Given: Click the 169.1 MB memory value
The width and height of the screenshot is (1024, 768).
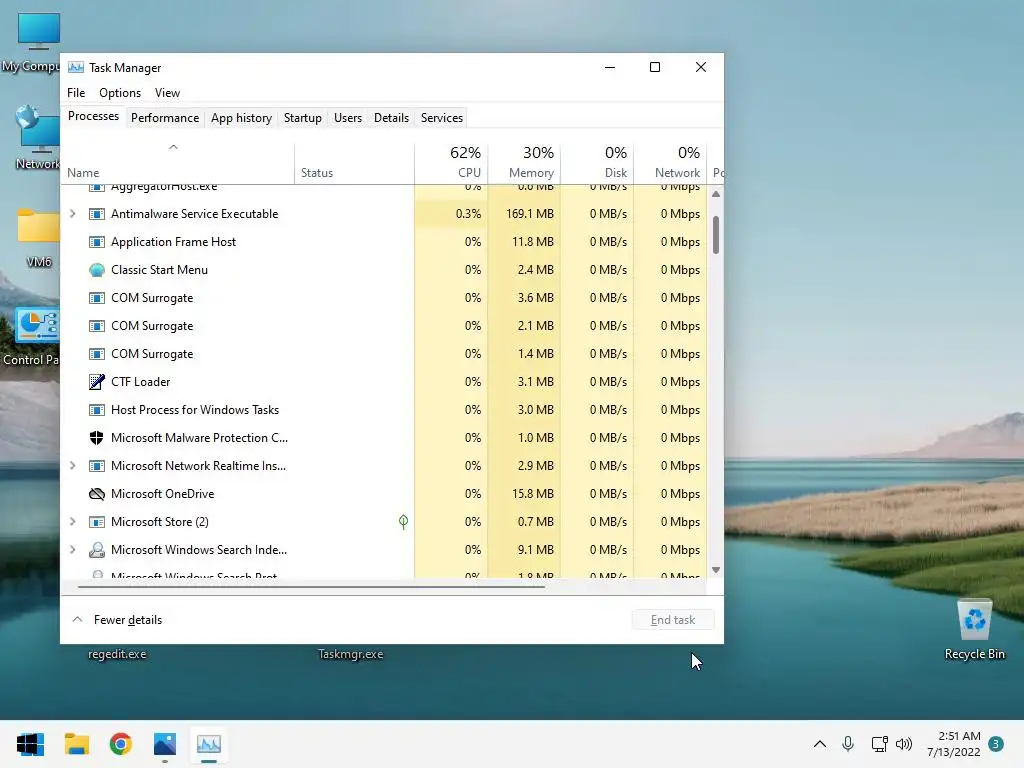Looking at the screenshot, I should pos(530,214).
